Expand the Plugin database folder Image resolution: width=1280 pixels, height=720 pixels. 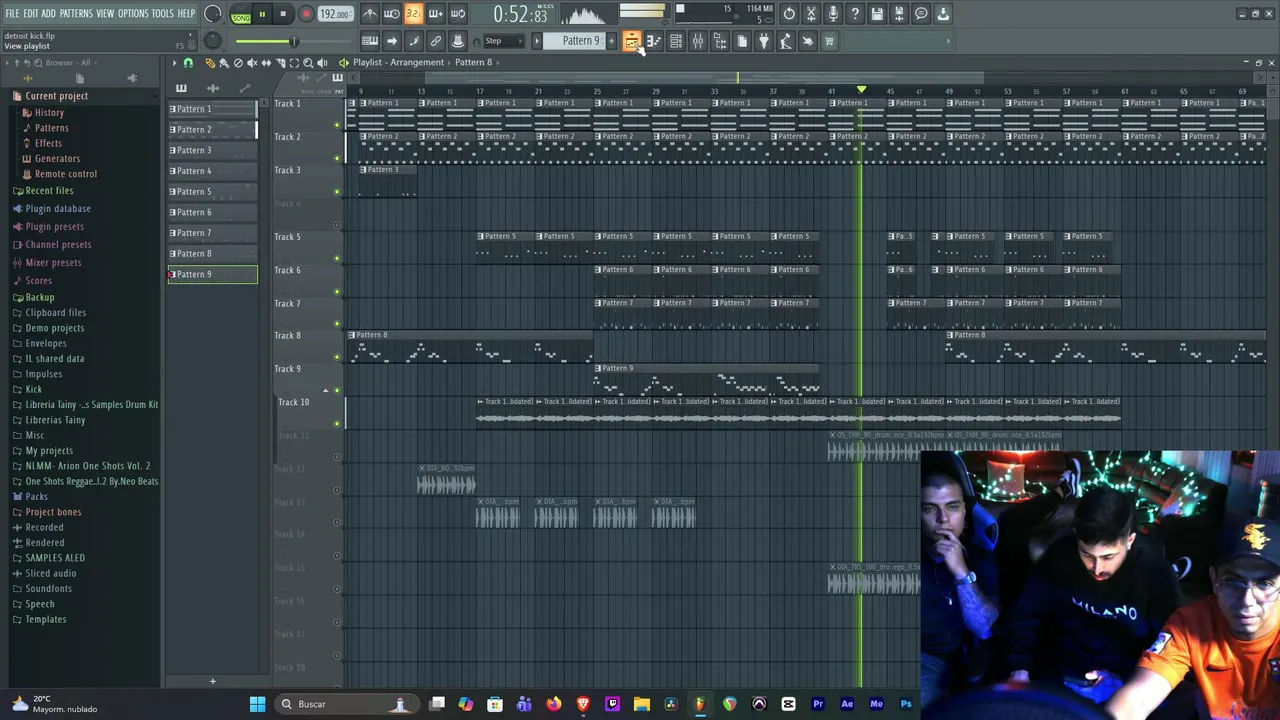(x=58, y=208)
